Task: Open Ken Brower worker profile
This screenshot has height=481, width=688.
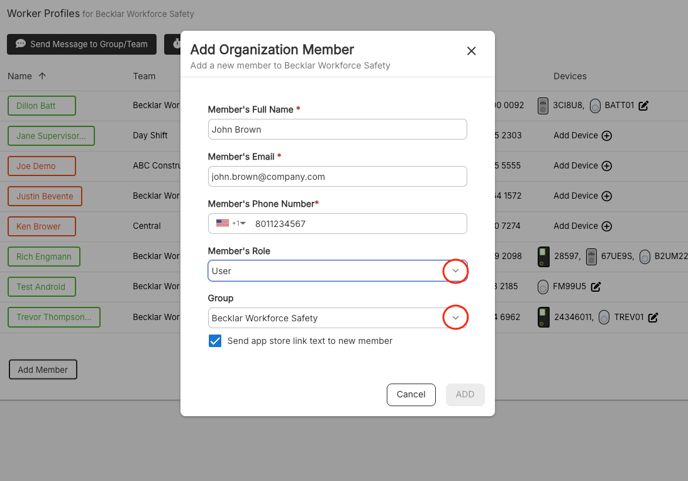Action: 42,226
